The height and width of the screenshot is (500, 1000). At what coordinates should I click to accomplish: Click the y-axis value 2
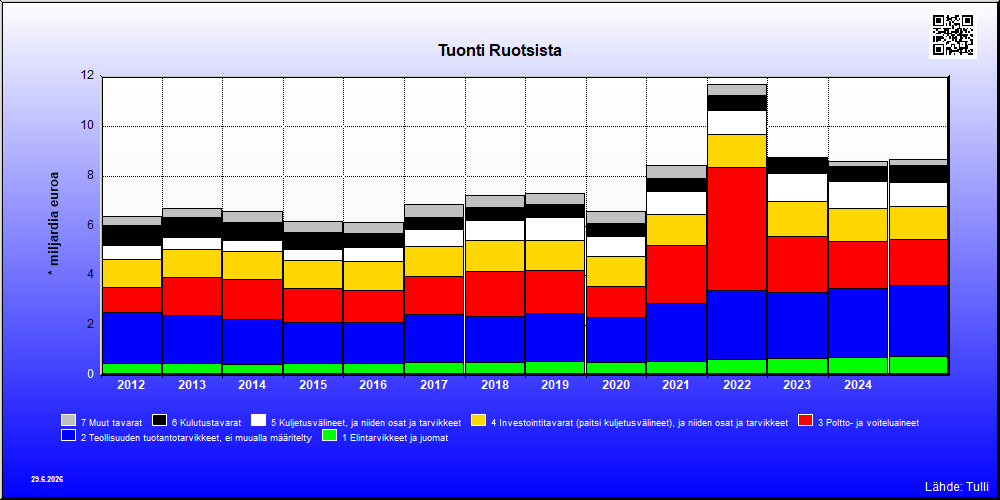click(x=90, y=324)
